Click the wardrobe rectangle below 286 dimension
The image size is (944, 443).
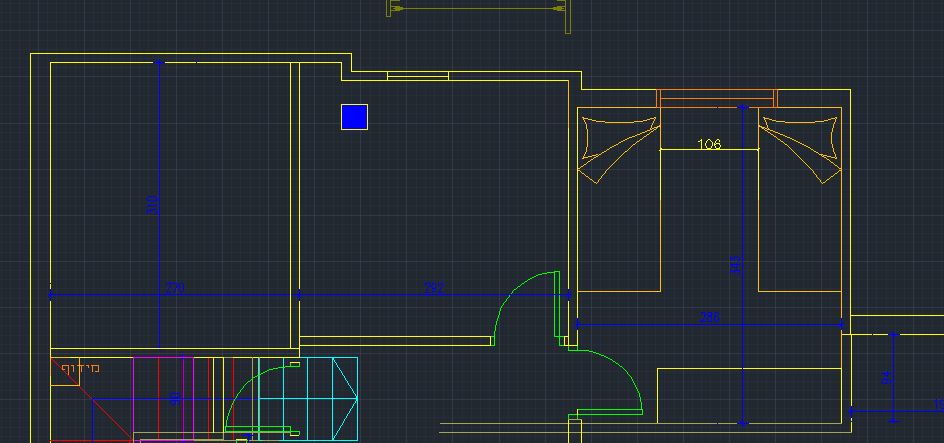click(x=750, y=395)
